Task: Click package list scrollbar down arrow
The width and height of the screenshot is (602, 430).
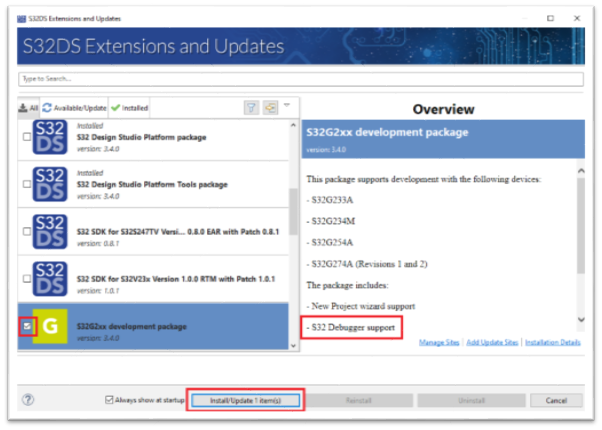Action: (x=293, y=346)
